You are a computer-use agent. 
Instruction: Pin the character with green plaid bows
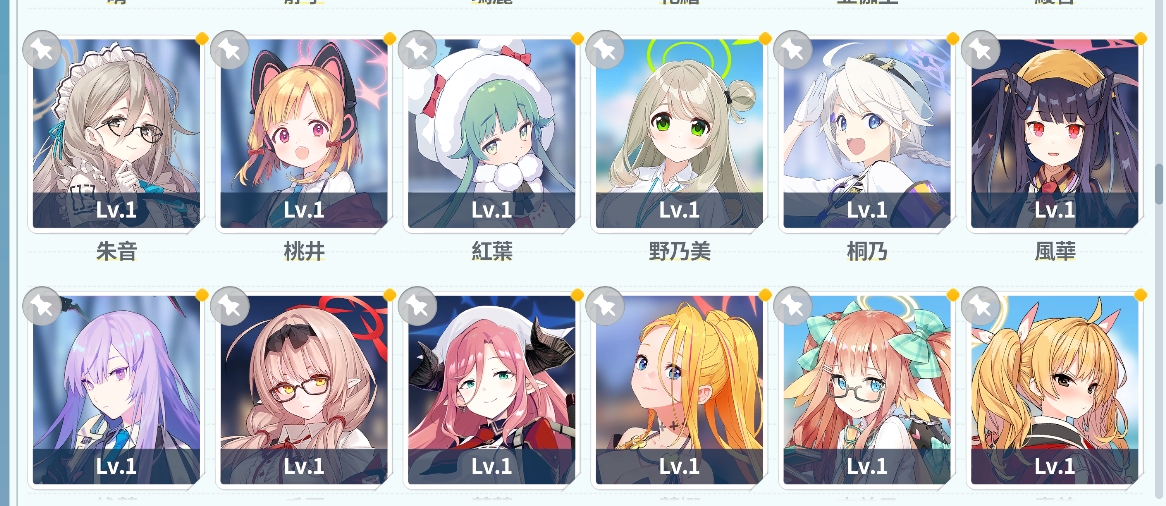coord(793,306)
